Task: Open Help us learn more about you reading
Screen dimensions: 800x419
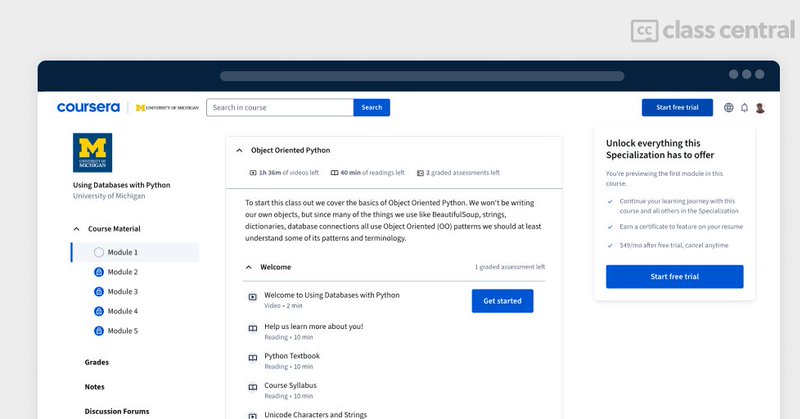Action: pyautogui.click(x=314, y=327)
